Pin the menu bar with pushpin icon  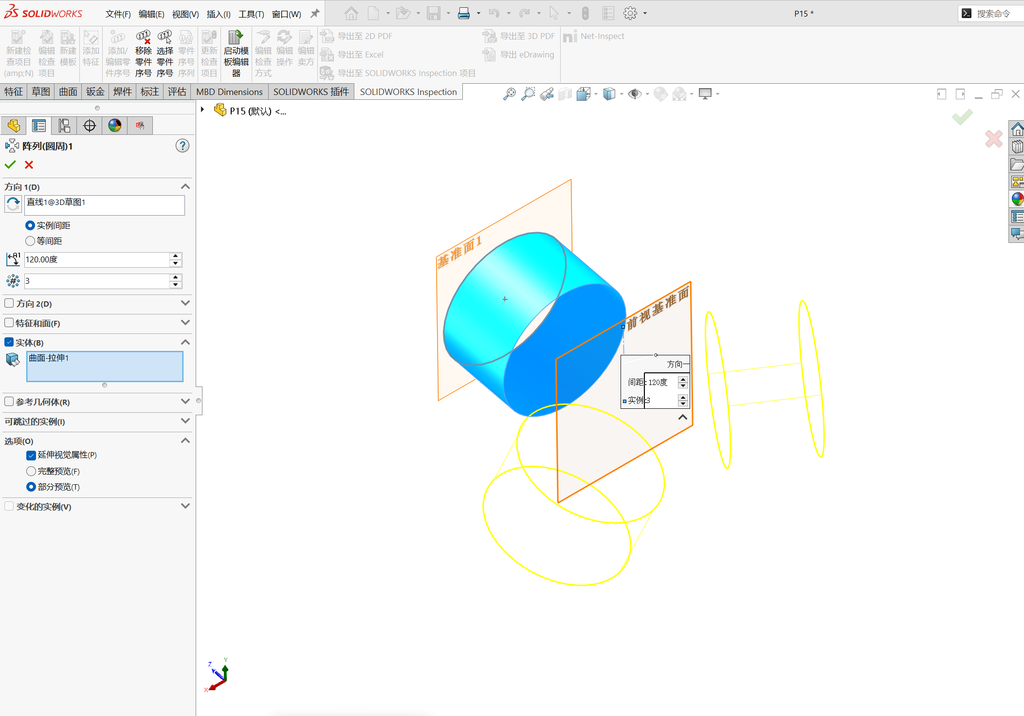[315, 13]
